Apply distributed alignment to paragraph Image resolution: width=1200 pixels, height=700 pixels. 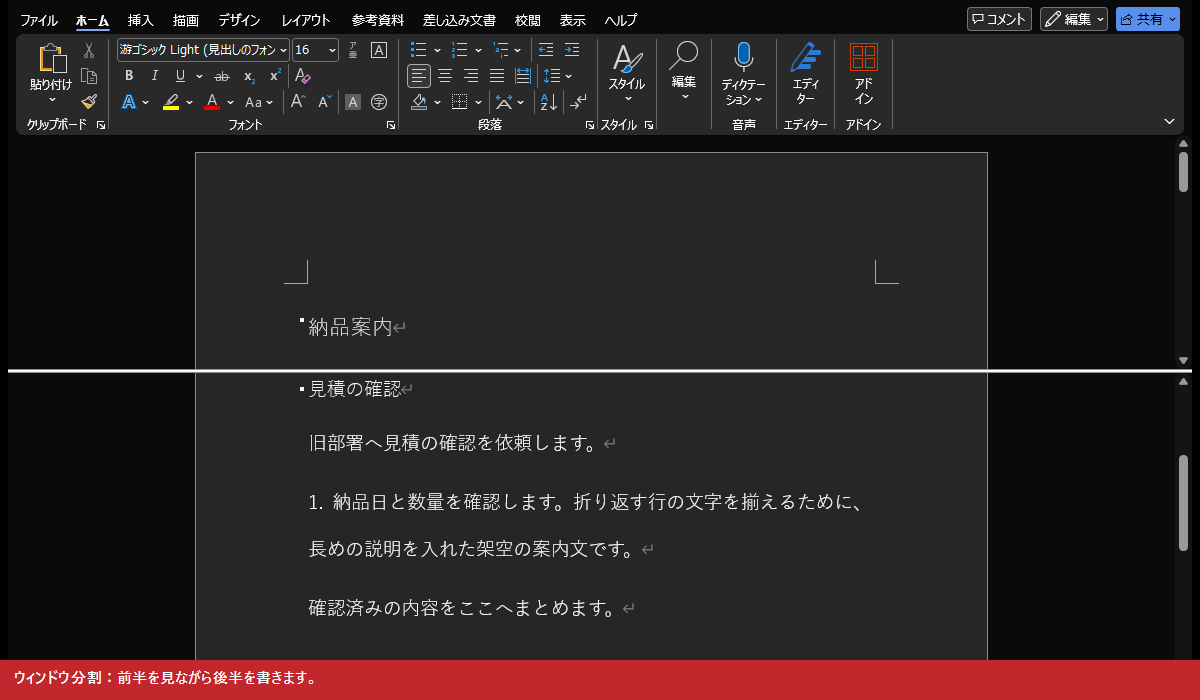pos(522,76)
